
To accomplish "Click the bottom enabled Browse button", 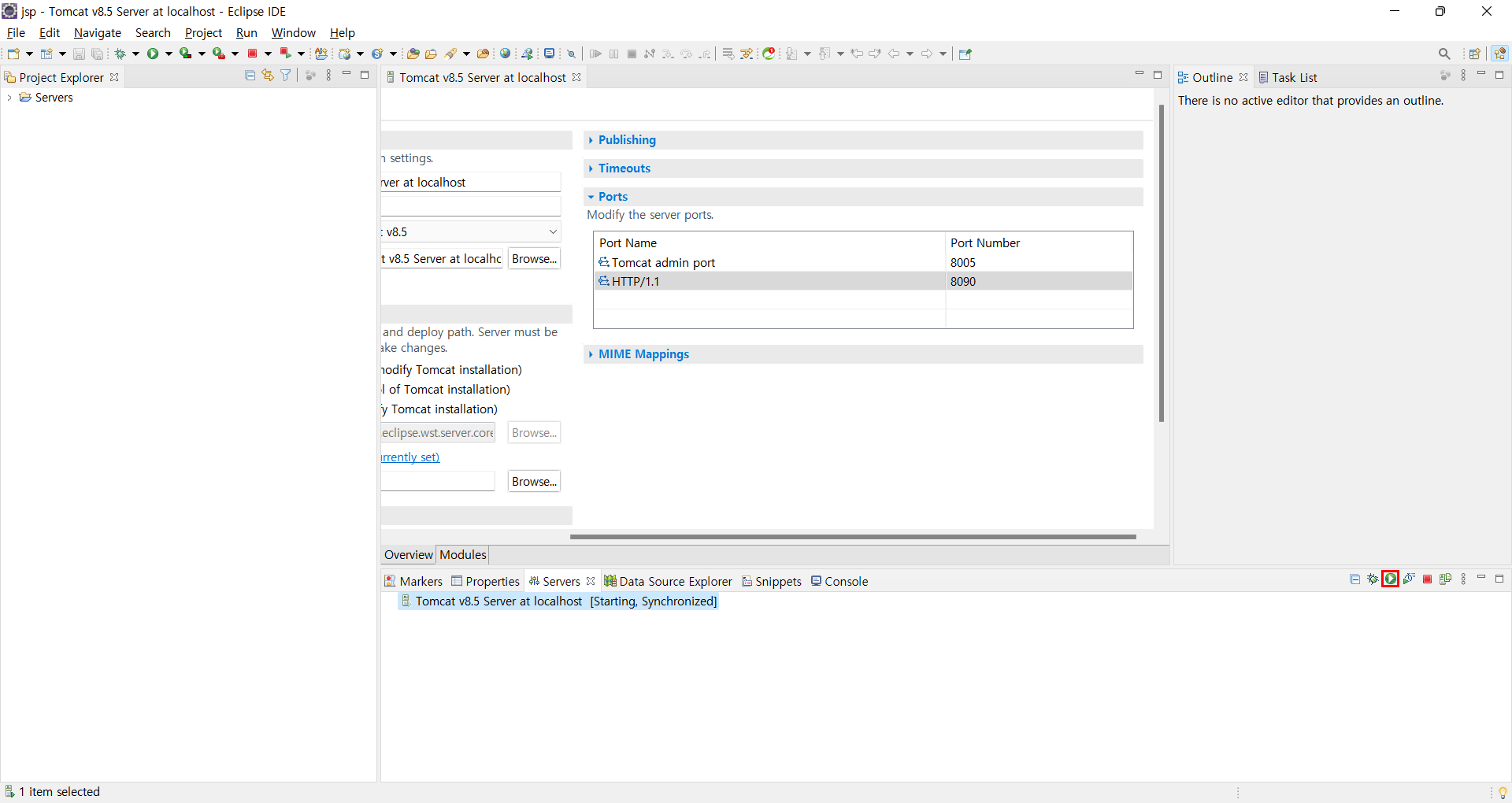I will tap(534, 481).
